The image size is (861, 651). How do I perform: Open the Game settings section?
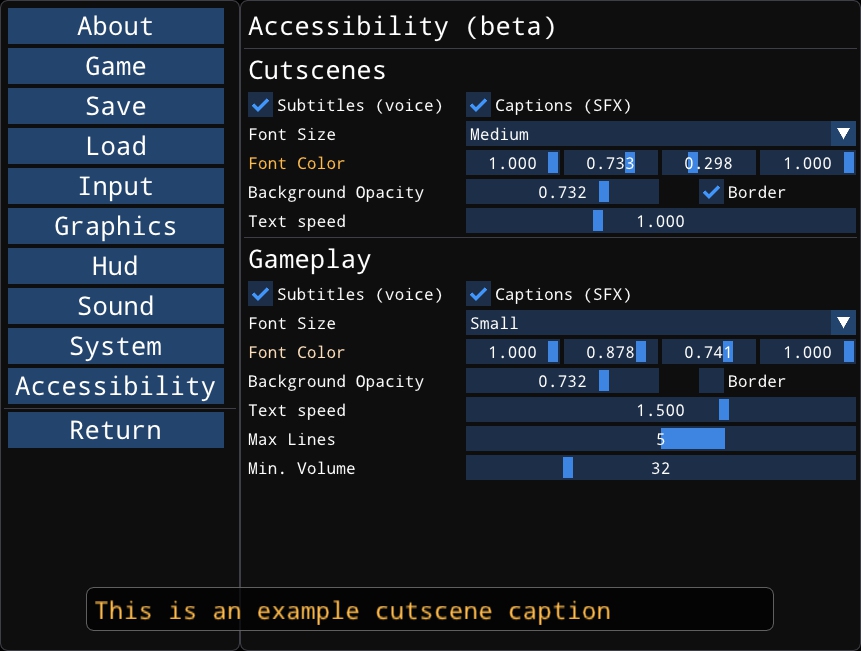tap(116, 66)
